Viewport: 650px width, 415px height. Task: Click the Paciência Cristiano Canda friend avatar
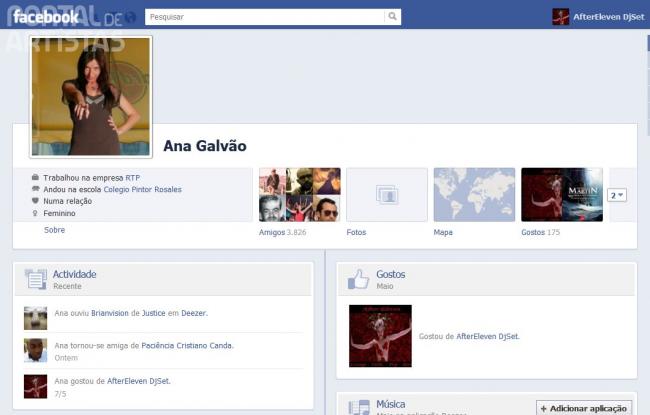35,350
